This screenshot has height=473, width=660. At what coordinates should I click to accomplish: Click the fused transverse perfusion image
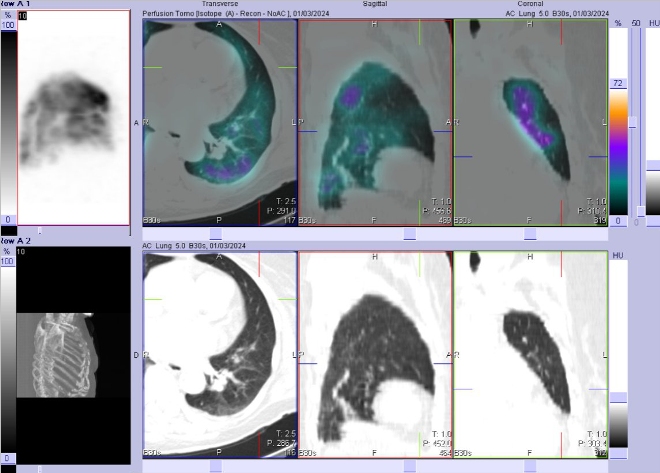click(x=220, y=122)
